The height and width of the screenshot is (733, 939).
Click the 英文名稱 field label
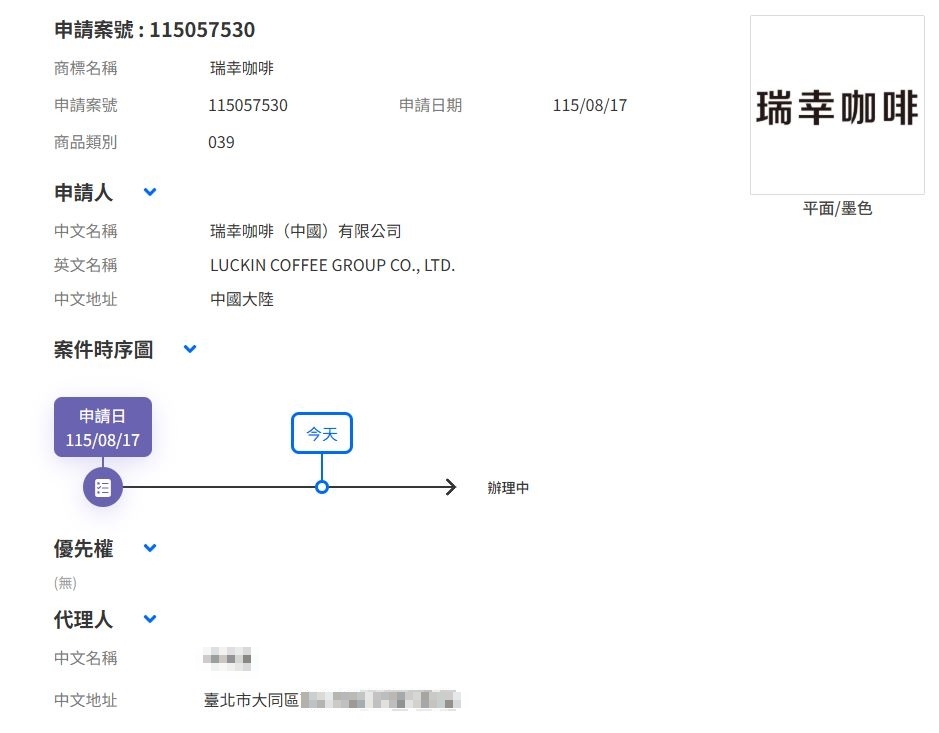(x=86, y=265)
